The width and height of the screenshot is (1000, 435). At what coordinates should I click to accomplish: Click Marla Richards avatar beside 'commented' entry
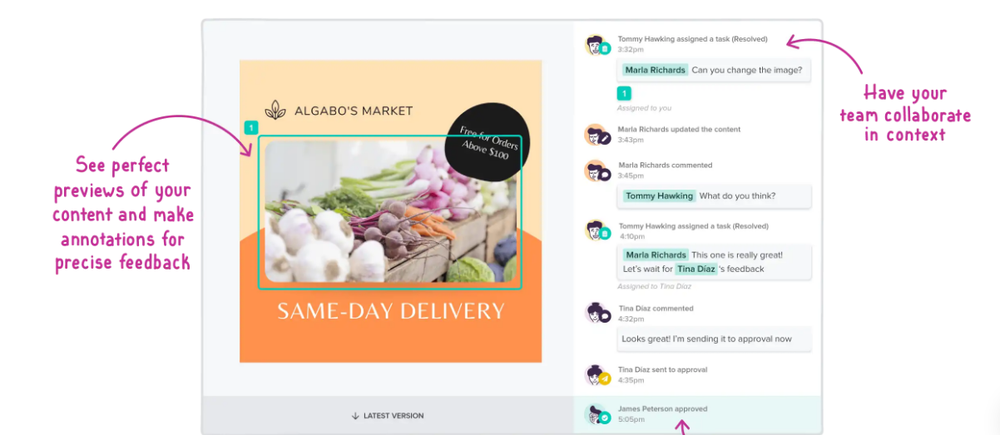[x=597, y=170]
